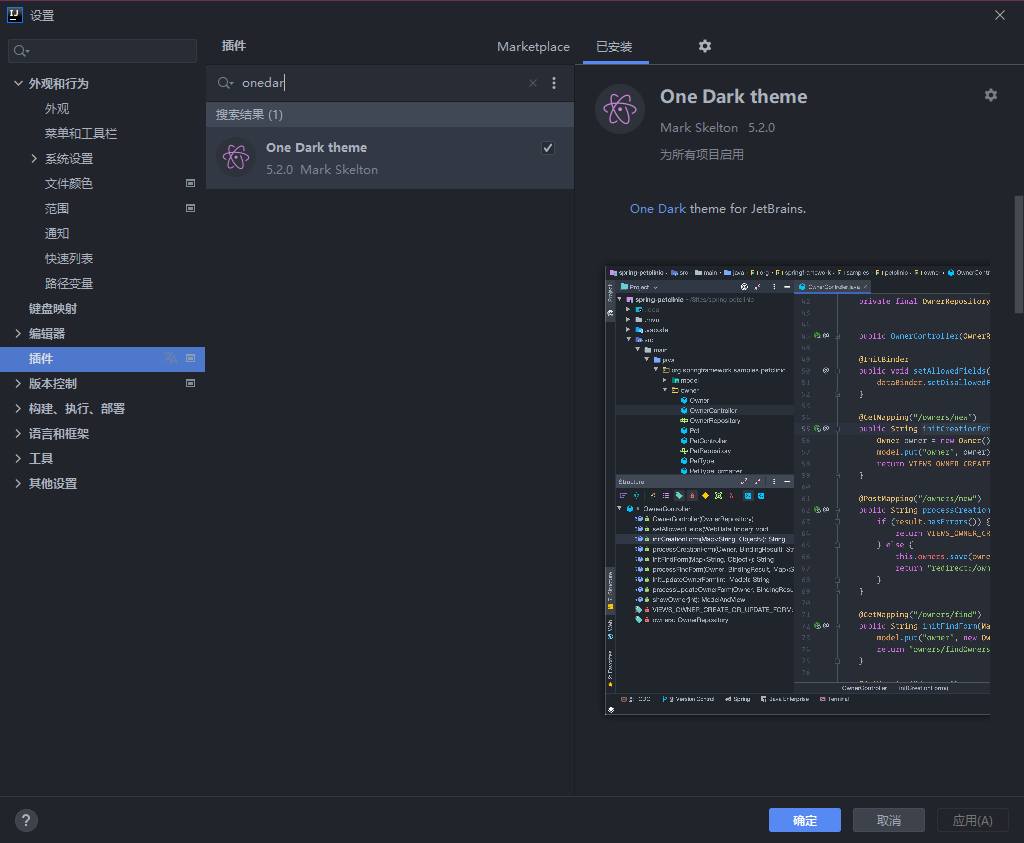Open the One Dark hyperlink in description
The height and width of the screenshot is (843, 1024).
(658, 208)
